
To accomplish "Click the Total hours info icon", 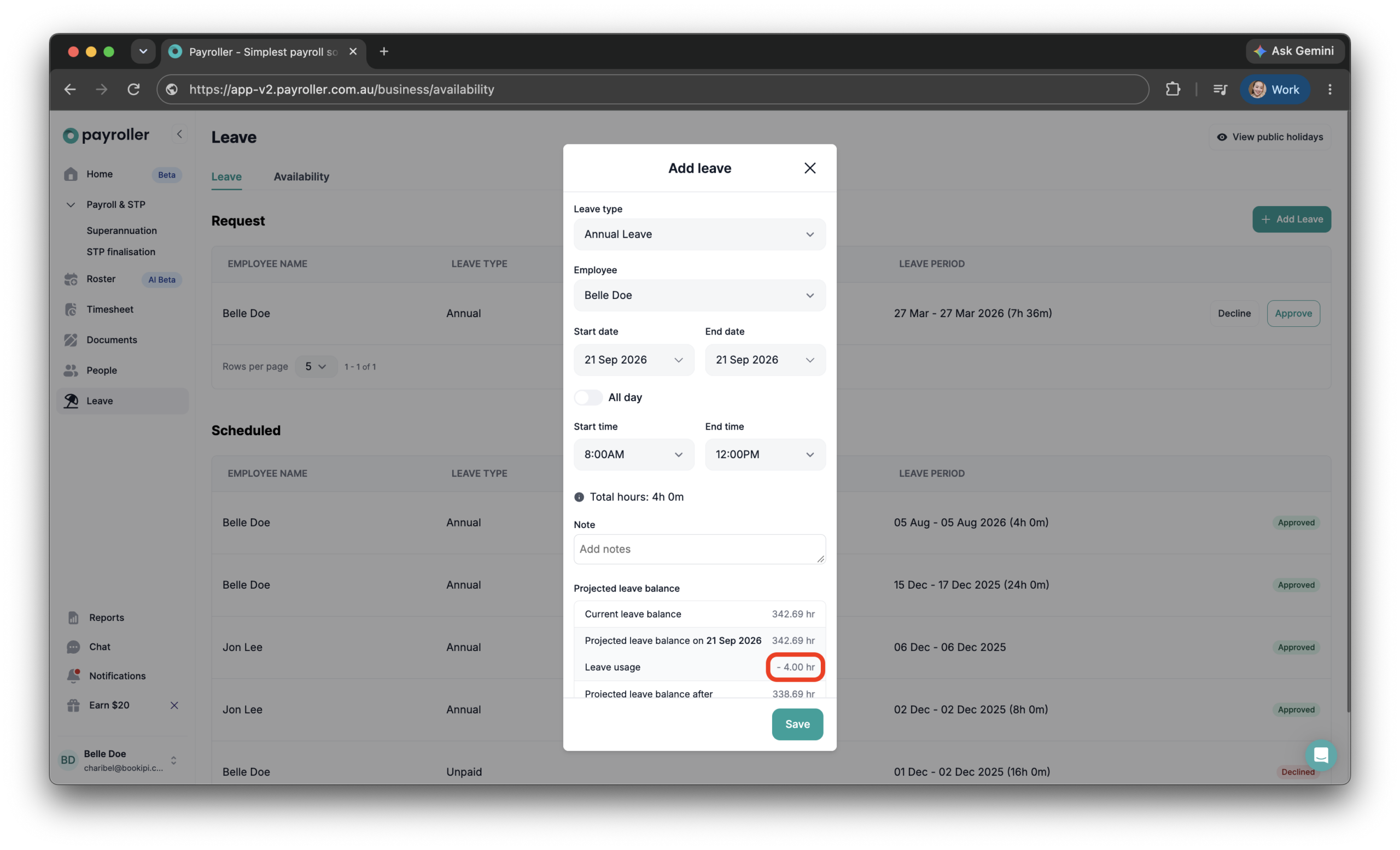I will tap(579, 497).
